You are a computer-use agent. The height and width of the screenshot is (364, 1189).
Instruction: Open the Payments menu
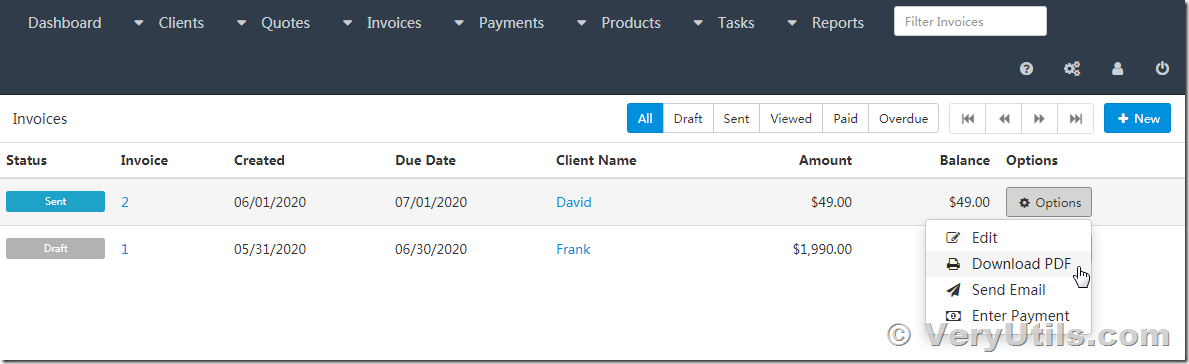click(512, 23)
